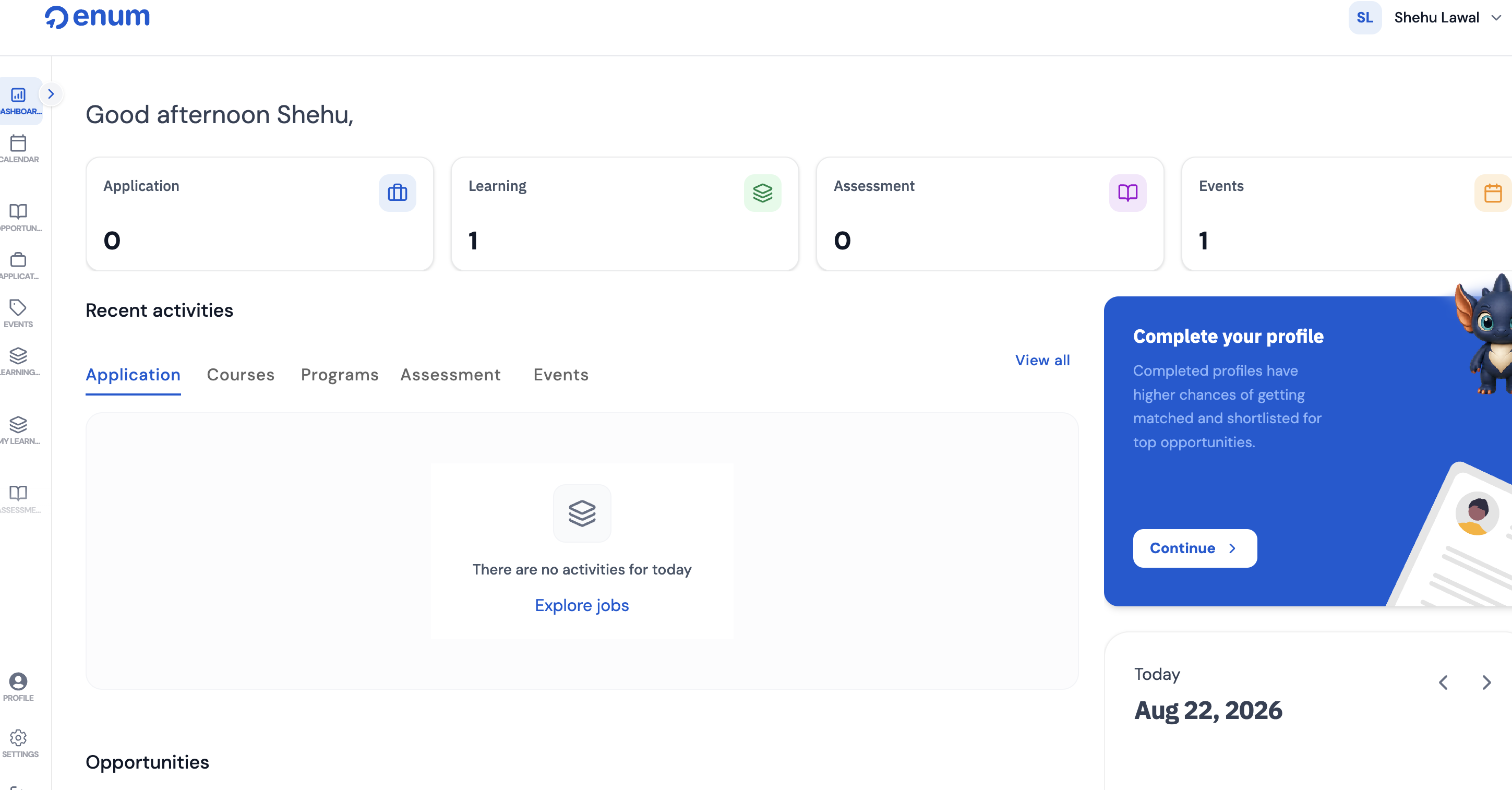This screenshot has width=1512, height=790.
Task: Click the Good afternoon Shehu greeting
Action: pos(220,114)
